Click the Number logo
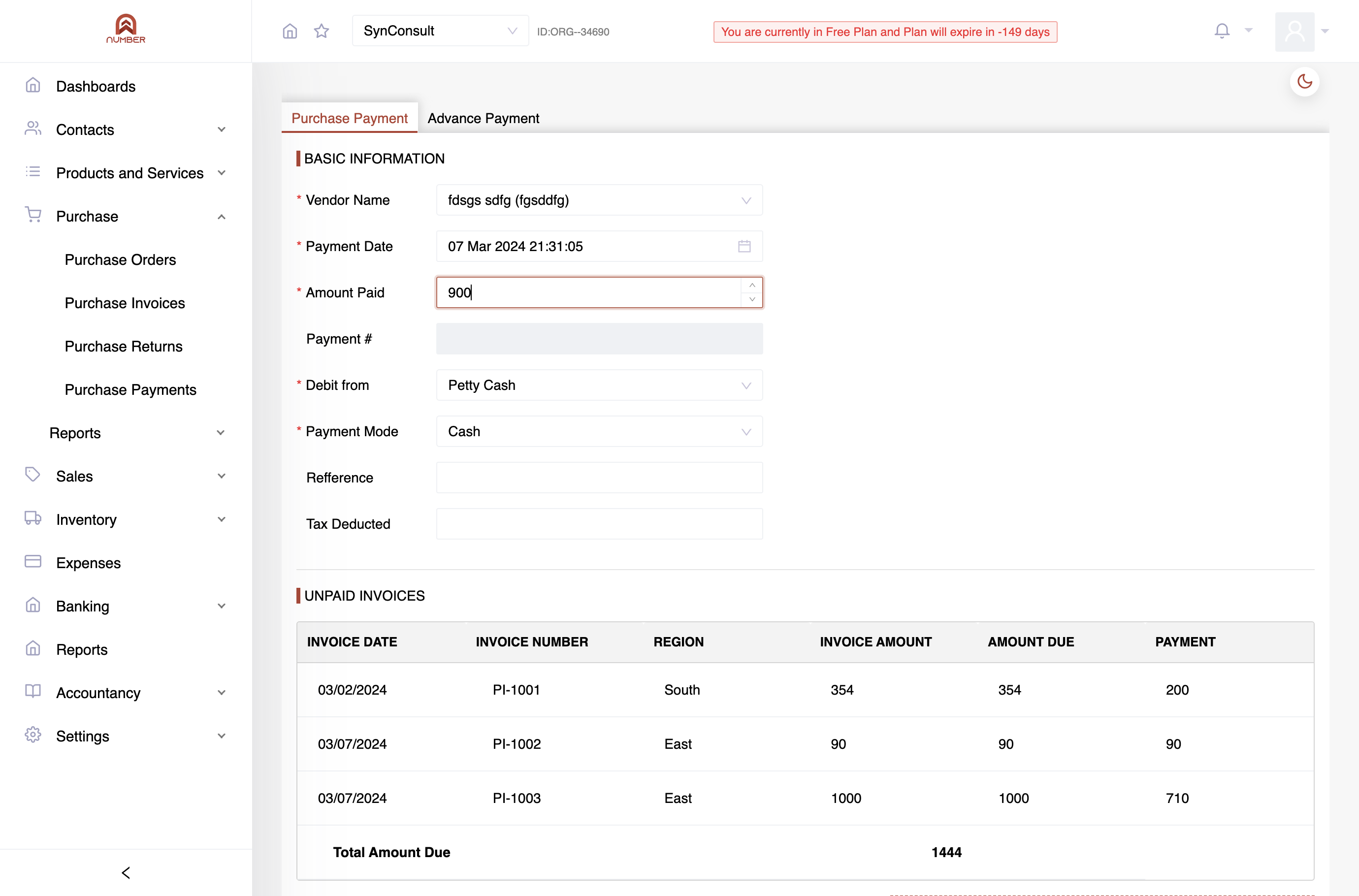This screenshot has height=896, width=1359. (126, 29)
